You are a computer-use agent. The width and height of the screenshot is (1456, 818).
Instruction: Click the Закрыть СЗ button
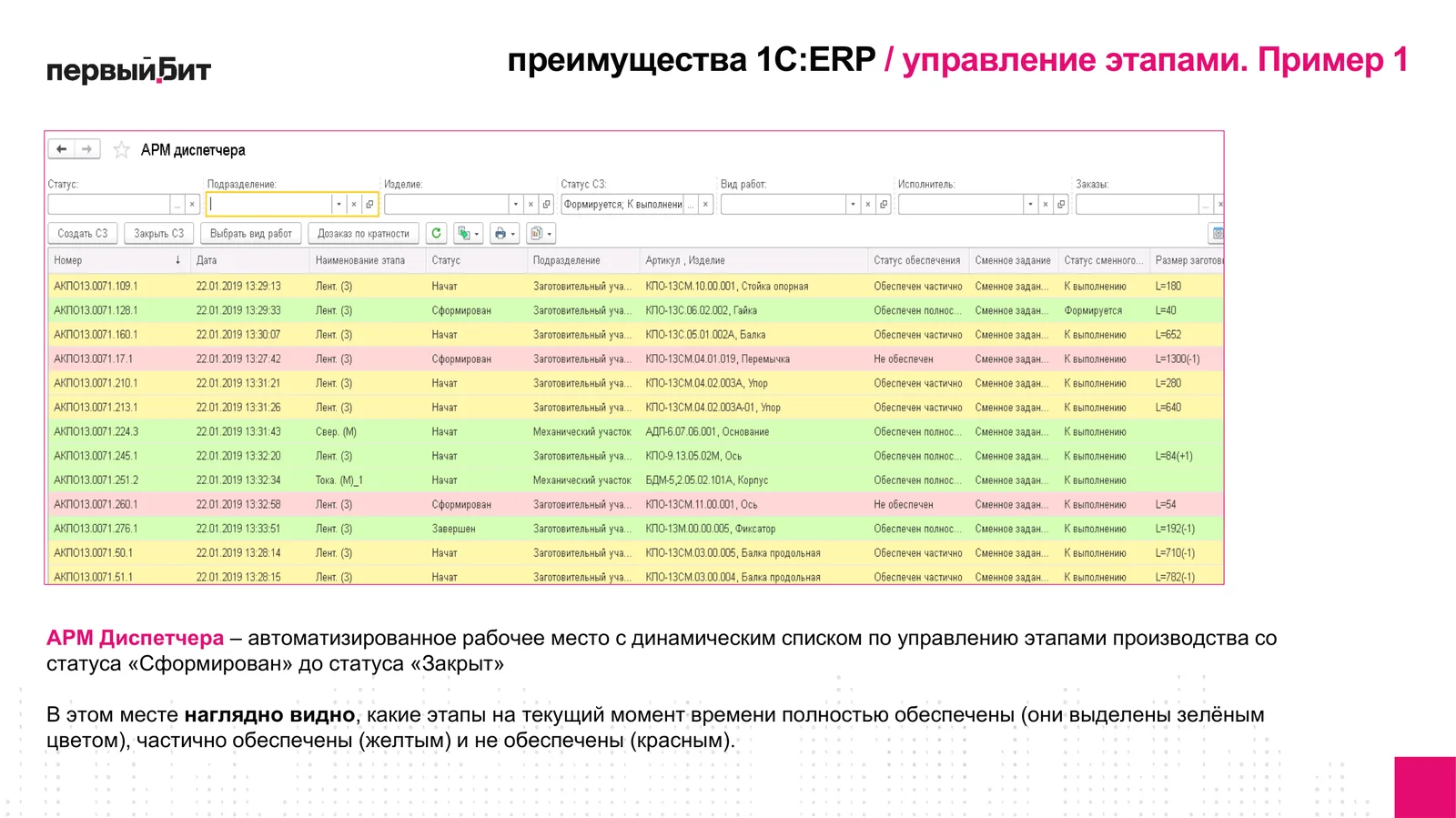click(159, 234)
